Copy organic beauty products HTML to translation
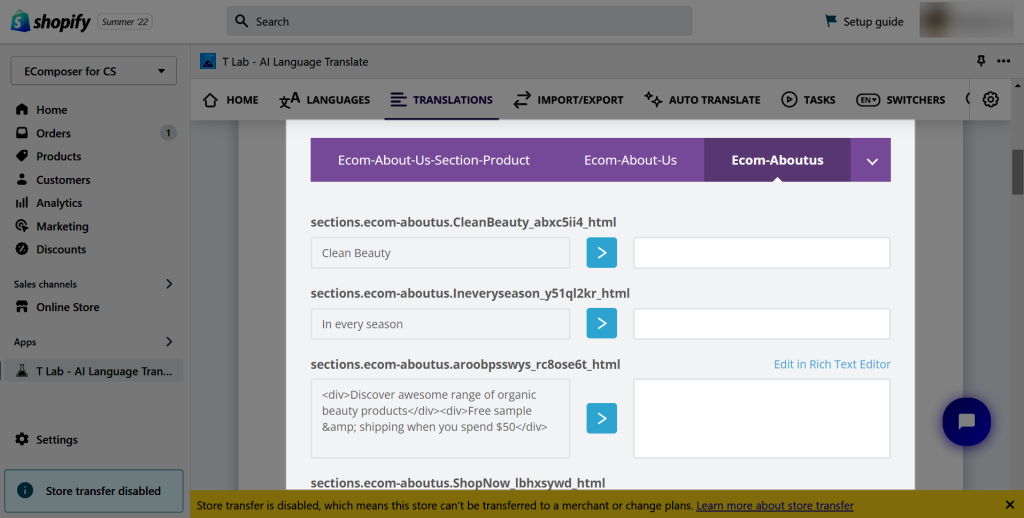1024x518 pixels. (601, 418)
